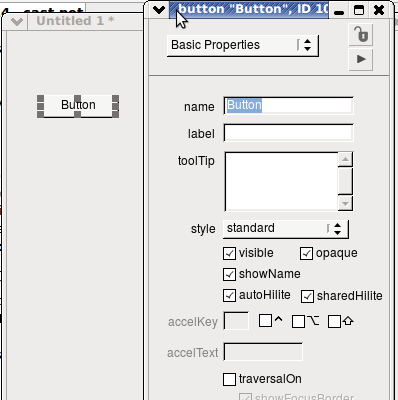Click the accelKey input box

tap(236, 321)
